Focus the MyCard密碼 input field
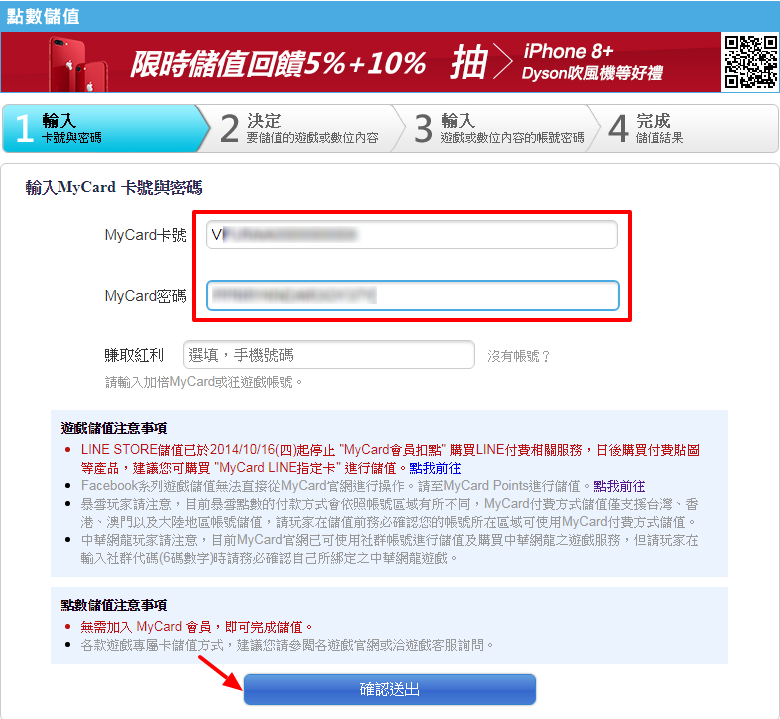 [x=413, y=296]
